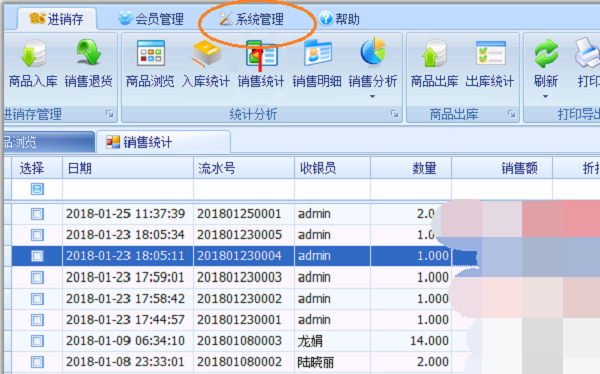Open the 进销存管理 group dialog launcher
The image size is (600, 374).
pos(109,114)
